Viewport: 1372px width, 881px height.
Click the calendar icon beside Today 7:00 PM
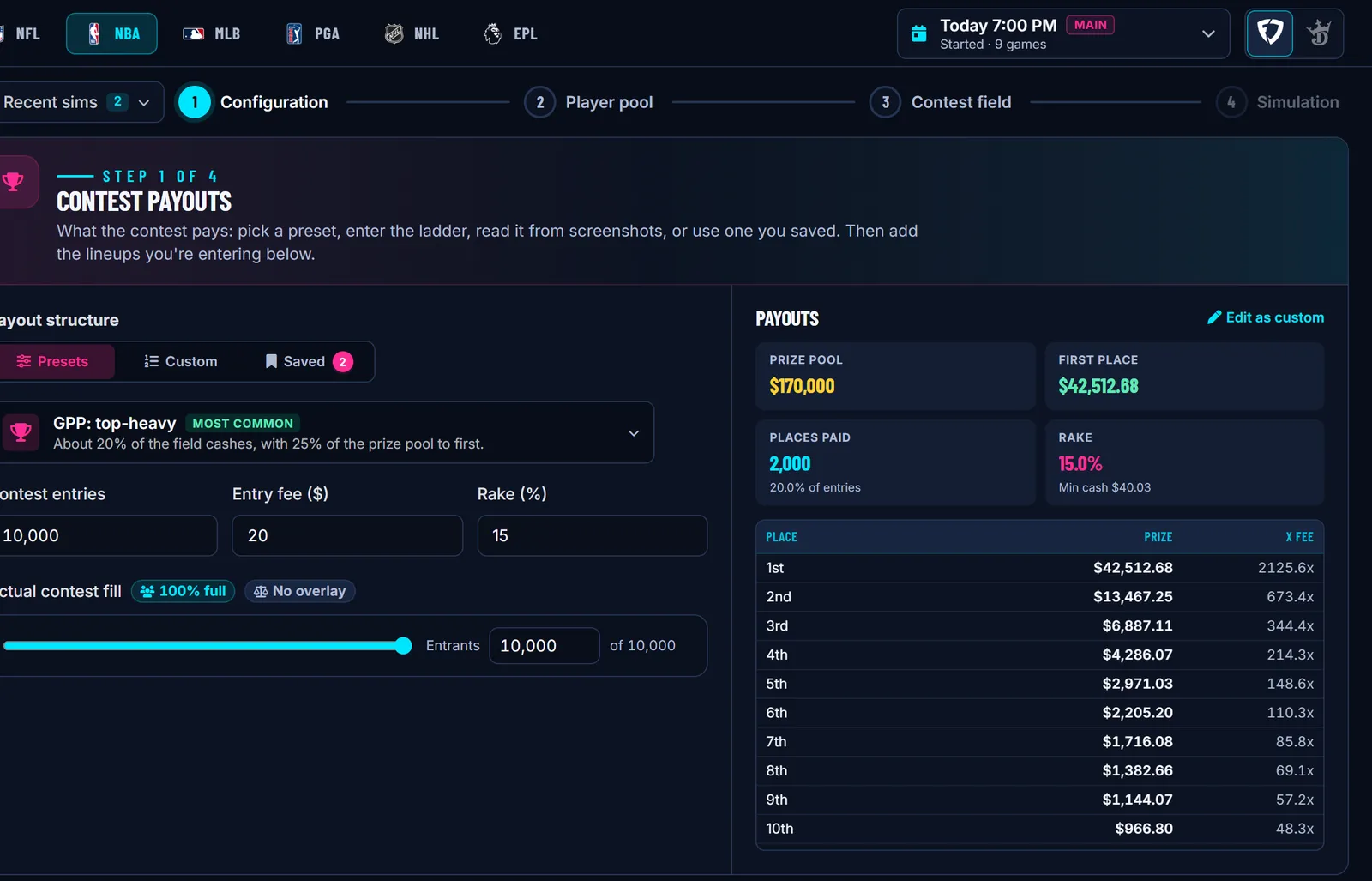tap(918, 33)
